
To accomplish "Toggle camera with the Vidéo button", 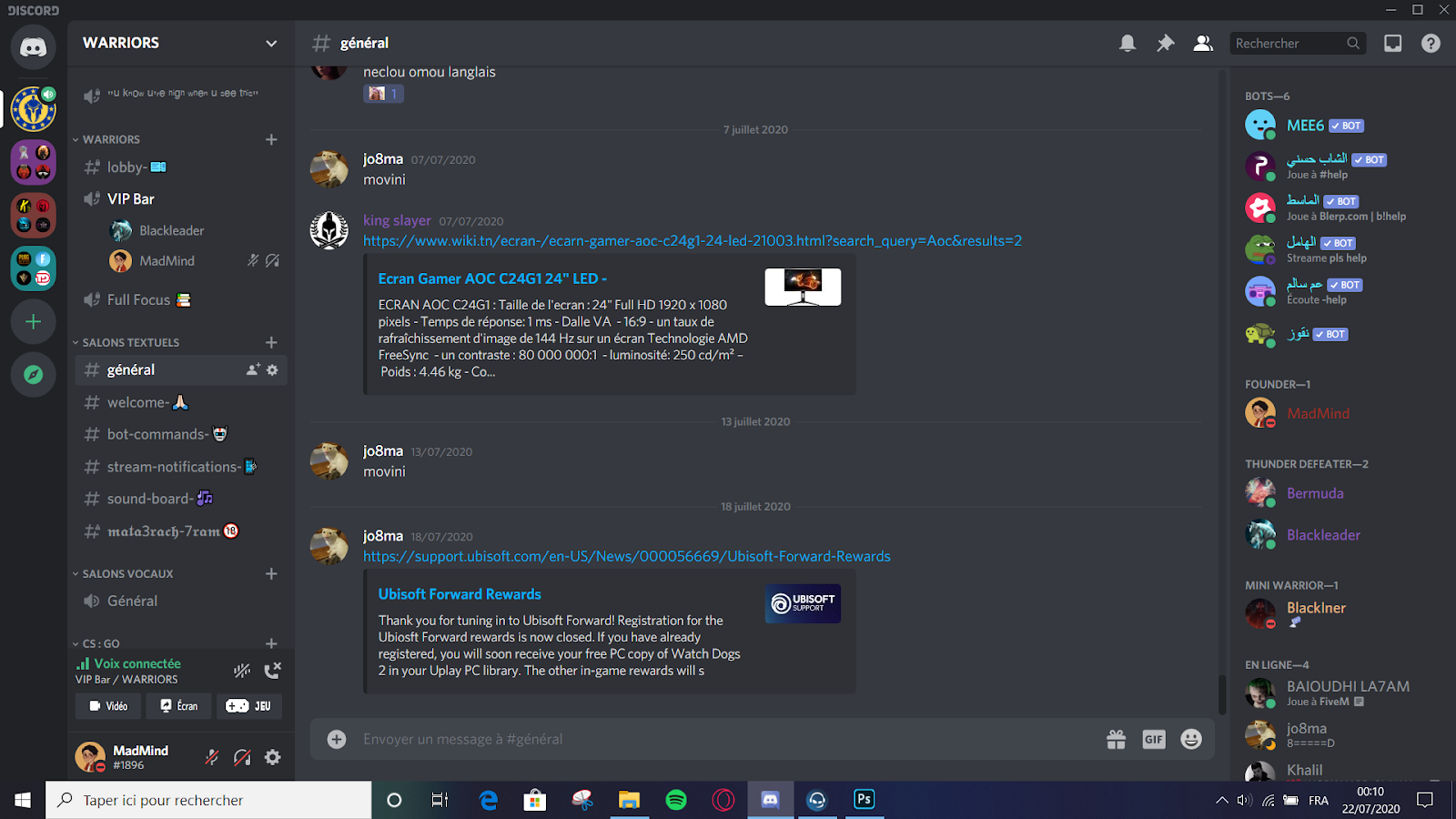I will (x=107, y=705).
